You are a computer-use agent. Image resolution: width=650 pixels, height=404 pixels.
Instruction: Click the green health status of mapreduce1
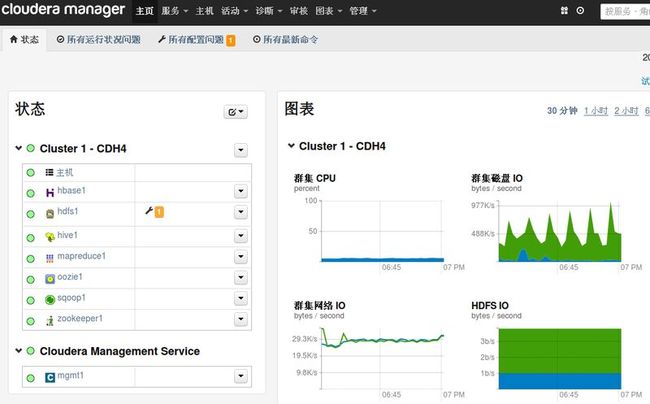pos(31,259)
